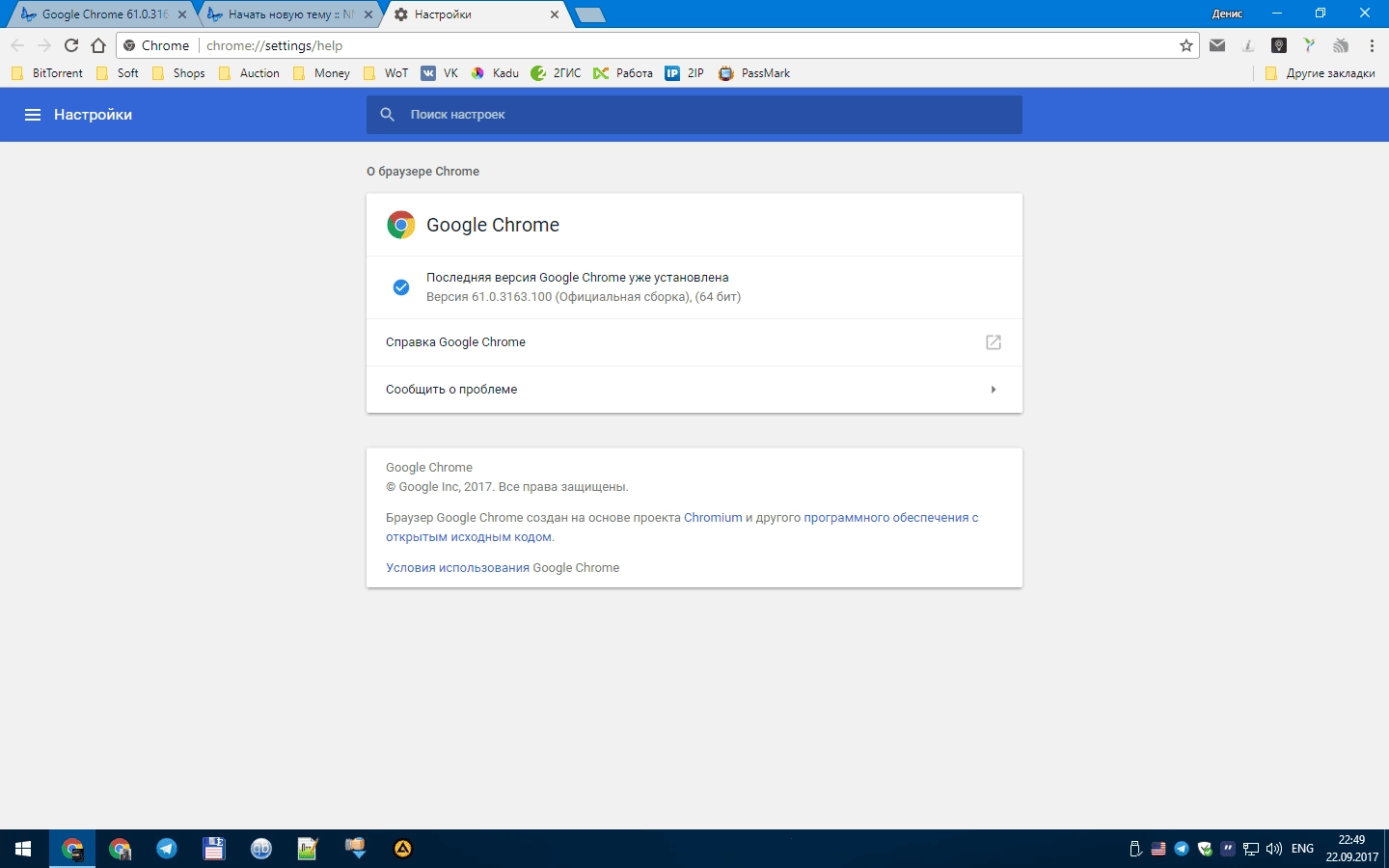Click the Back navigation arrow
The width and height of the screenshot is (1389, 868).
(x=17, y=45)
